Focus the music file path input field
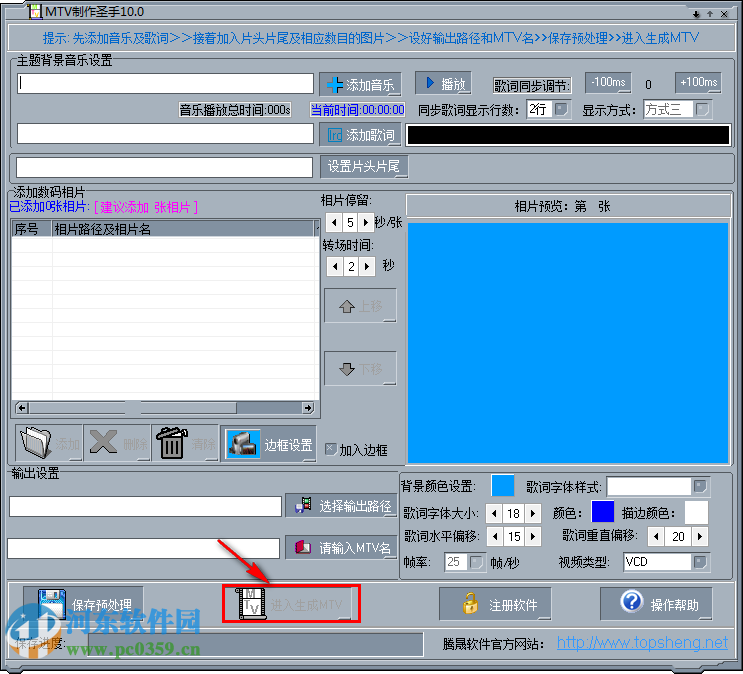Image resolution: width=743 pixels, height=674 pixels. 165,83
